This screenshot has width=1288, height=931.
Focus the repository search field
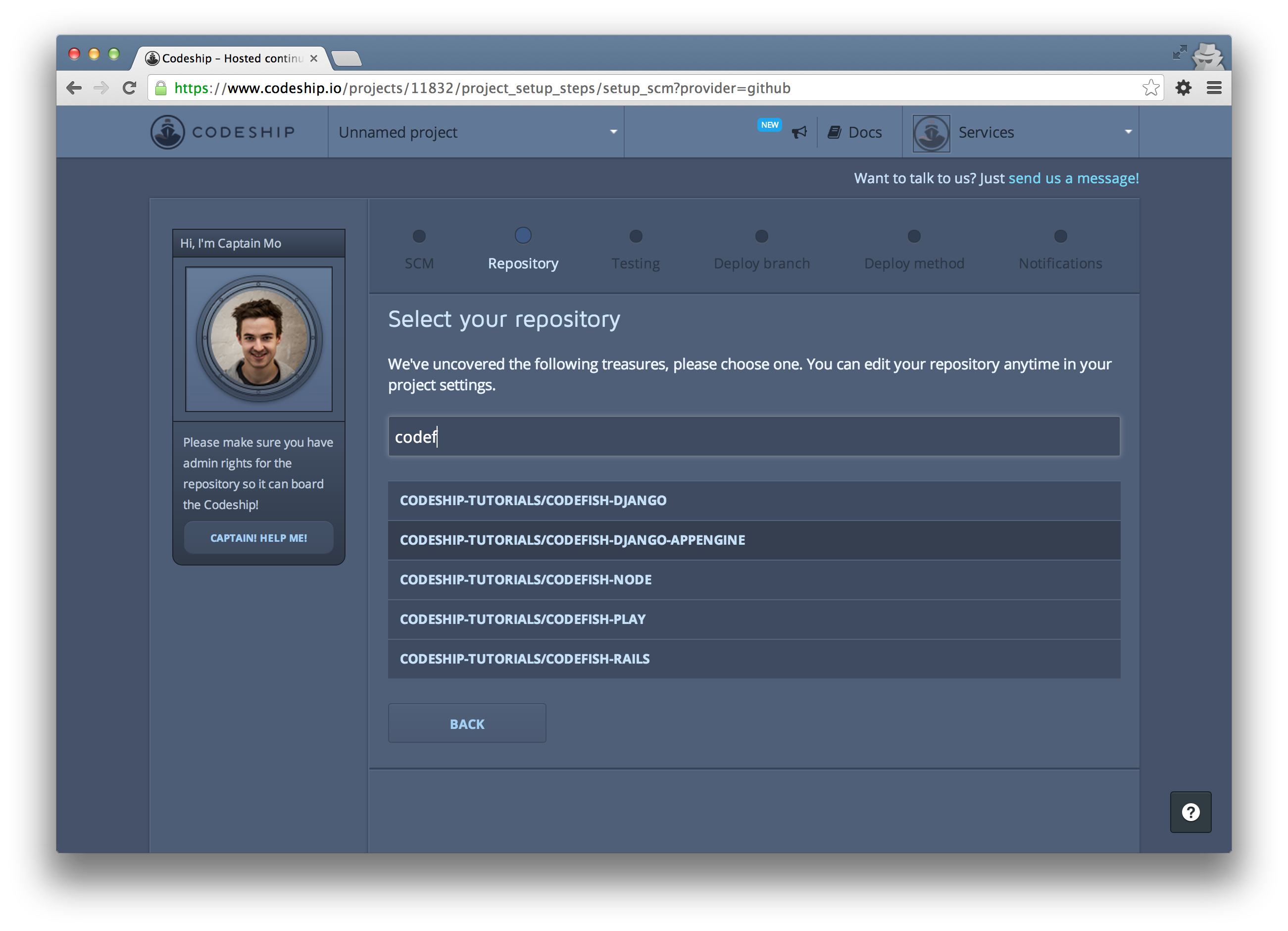point(753,437)
